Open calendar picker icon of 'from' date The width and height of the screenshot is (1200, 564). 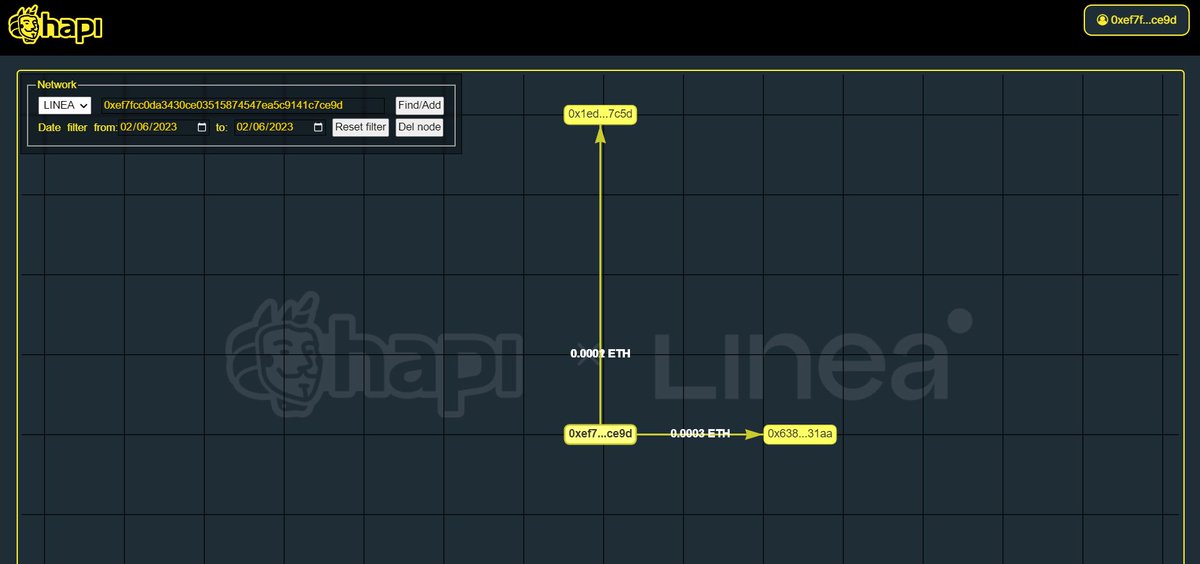click(x=202, y=127)
